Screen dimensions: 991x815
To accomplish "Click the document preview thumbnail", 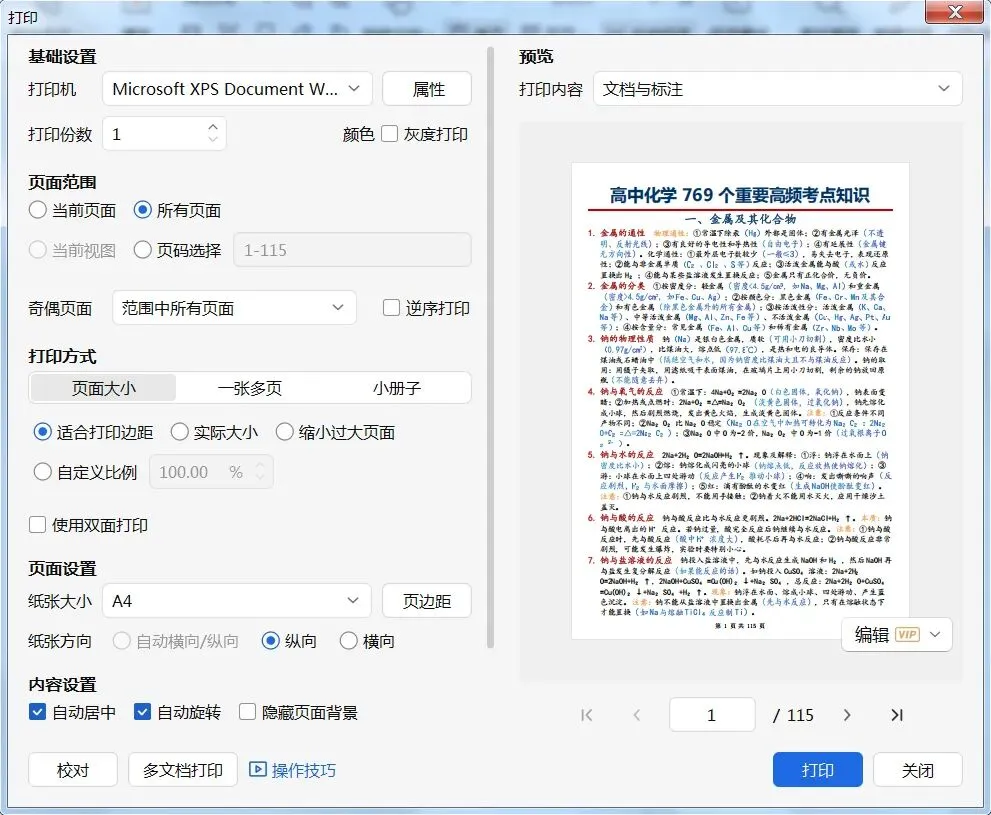I will point(740,401).
